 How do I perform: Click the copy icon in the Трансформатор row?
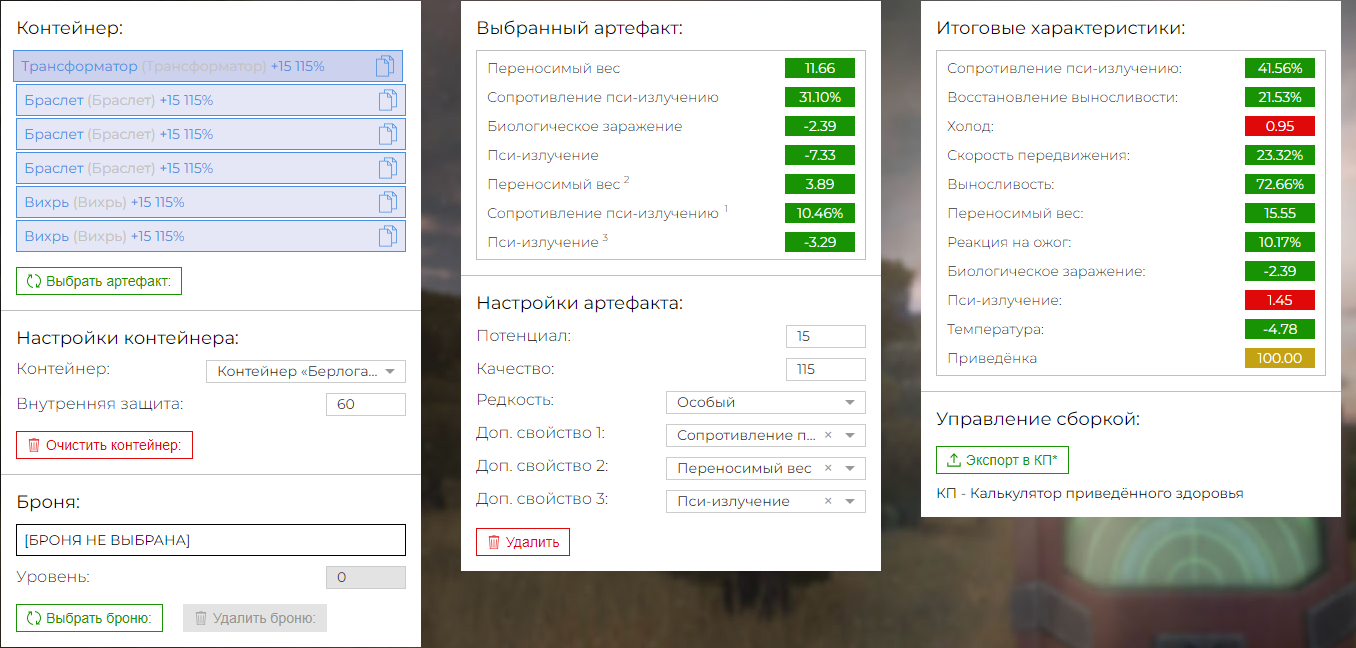point(385,67)
